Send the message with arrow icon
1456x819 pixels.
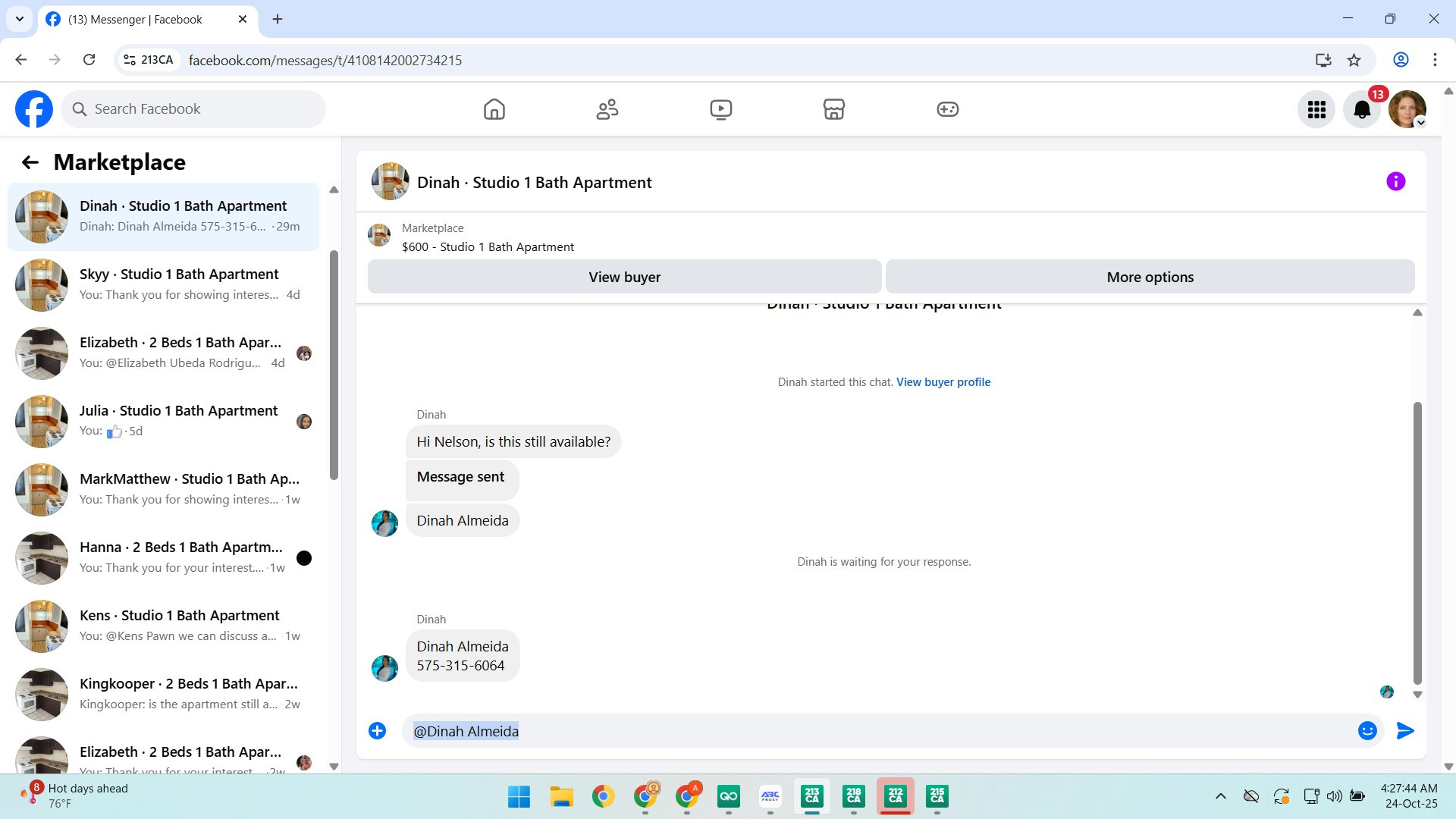click(1405, 731)
